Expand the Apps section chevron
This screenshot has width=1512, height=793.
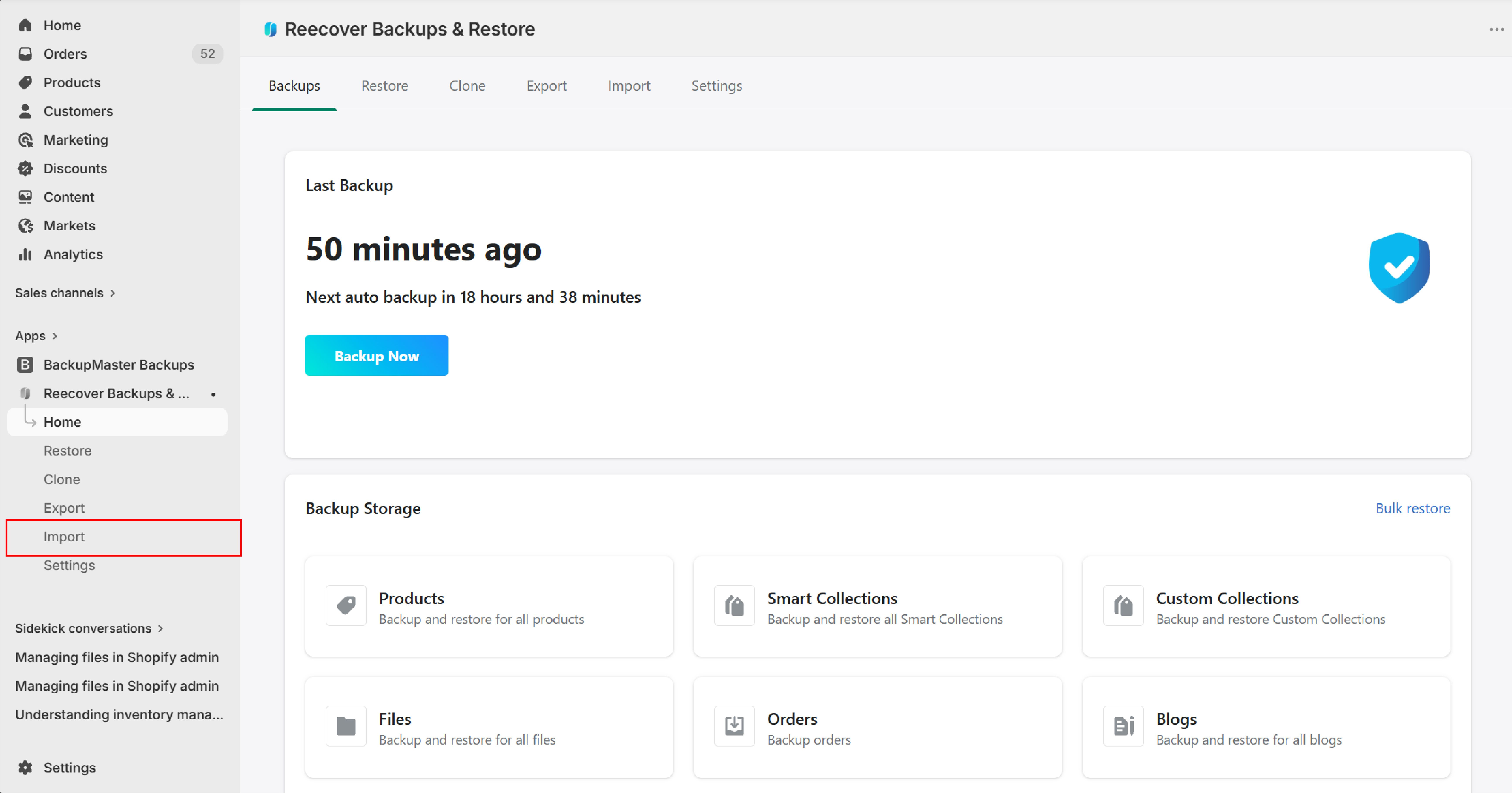(x=55, y=336)
